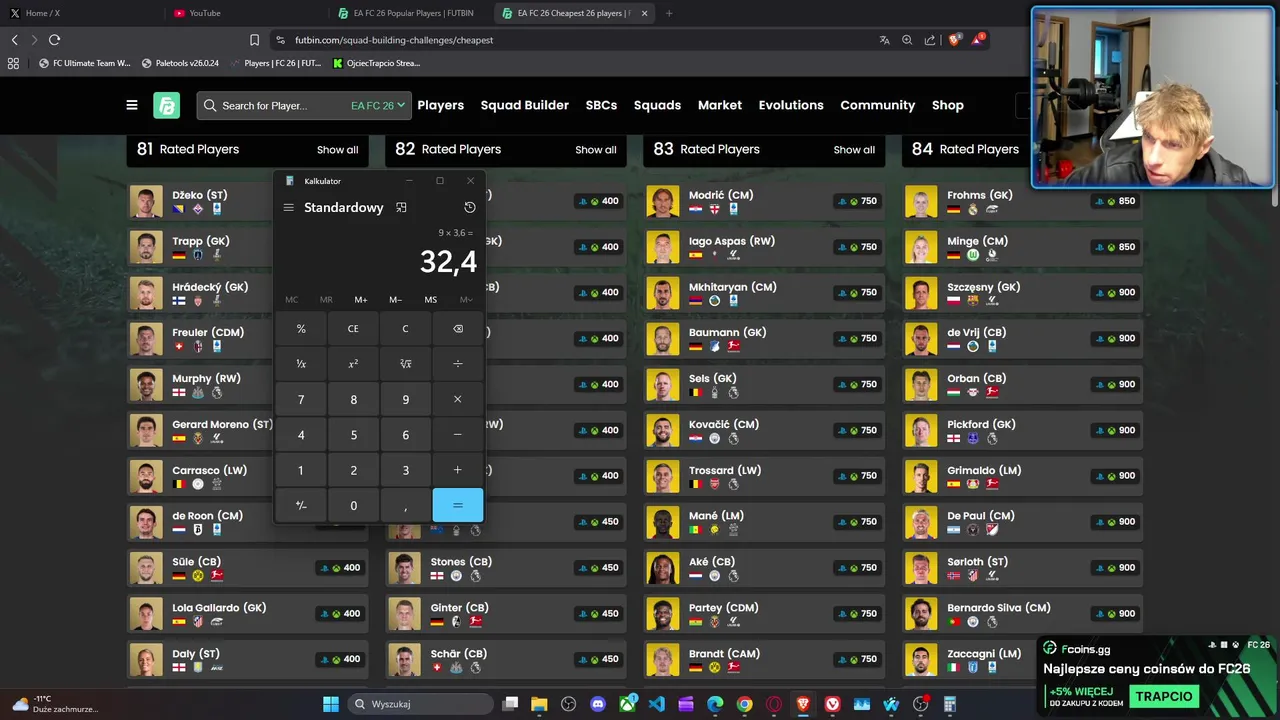Viewport: 1280px width, 720px height.
Task: Show all 81 Rated Players
Action: (337, 150)
